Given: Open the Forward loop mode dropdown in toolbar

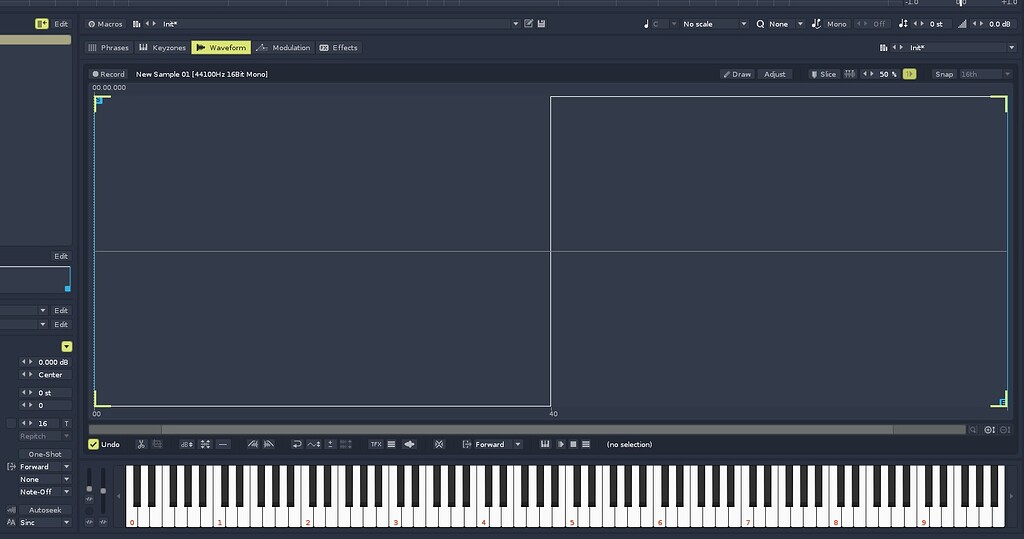Looking at the screenshot, I should (x=498, y=444).
